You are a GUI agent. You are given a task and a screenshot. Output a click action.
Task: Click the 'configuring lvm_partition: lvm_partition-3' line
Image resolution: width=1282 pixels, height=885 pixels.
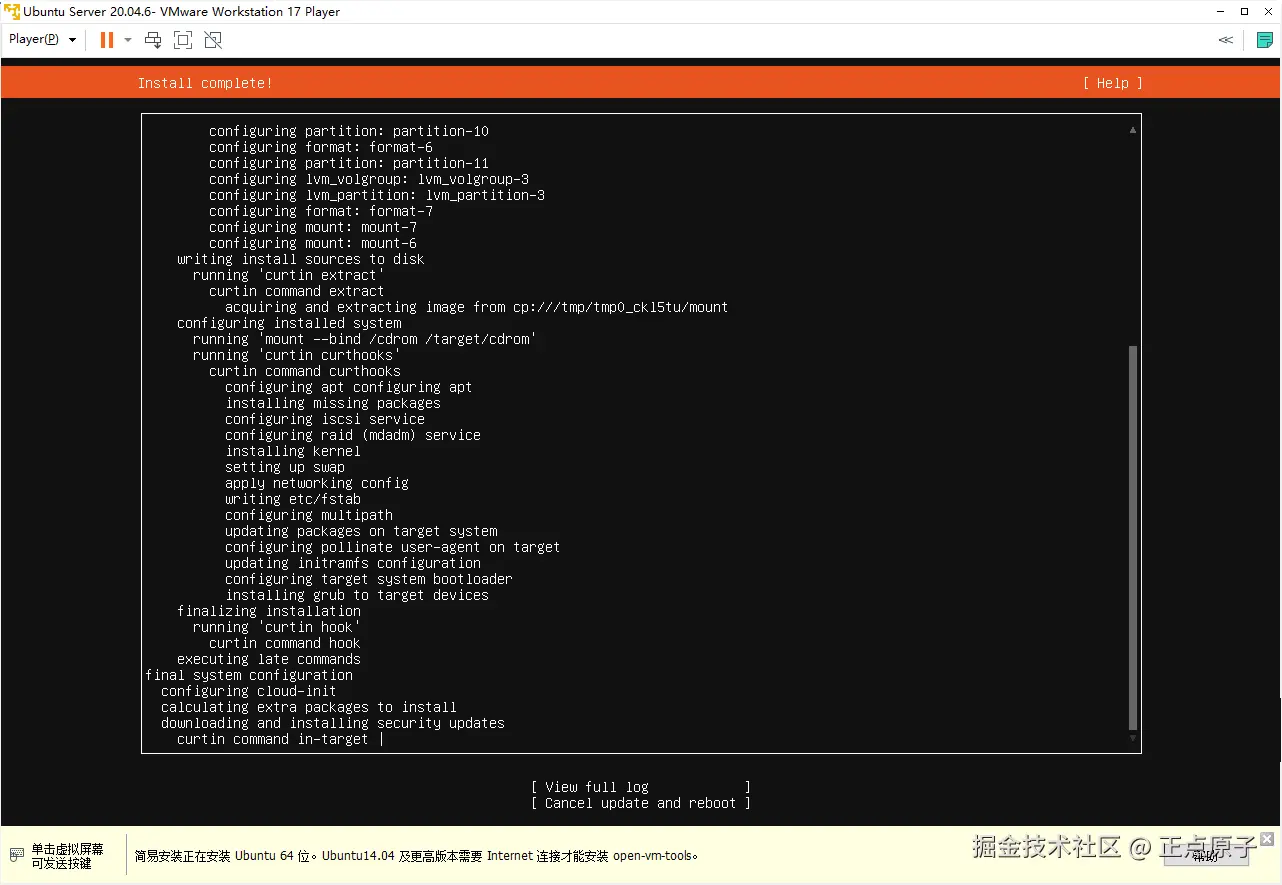[x=377, y=195]
